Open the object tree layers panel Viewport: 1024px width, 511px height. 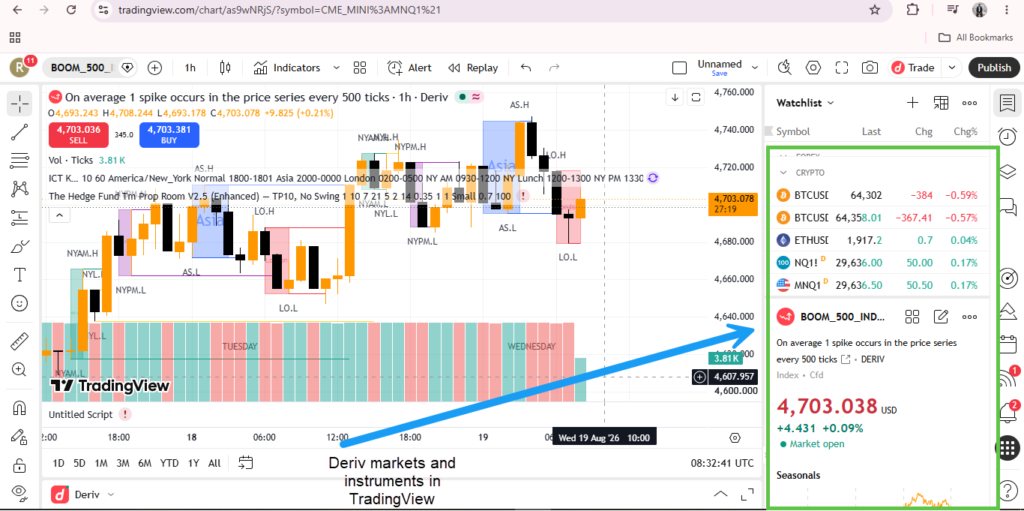(x=1008, y=172)
